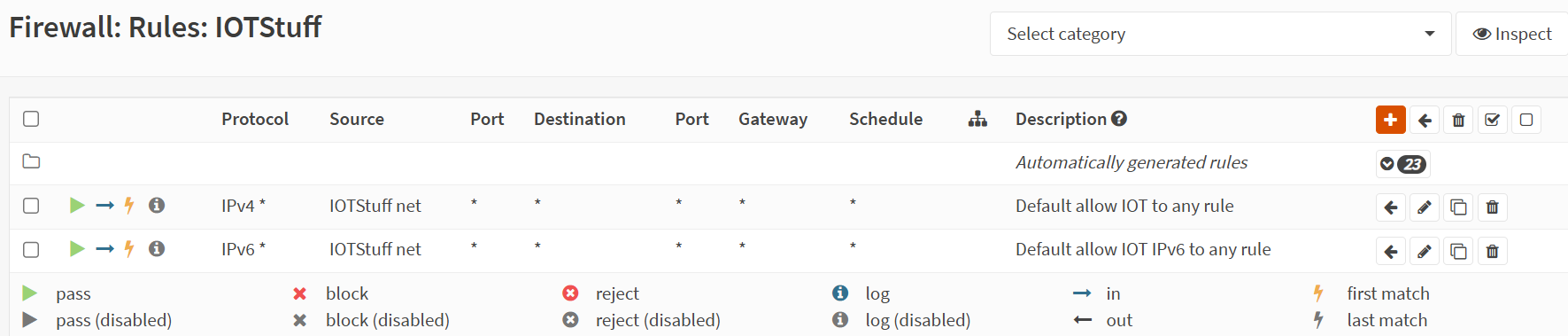Expand the 23 automatically generated rules
The height and width of the screenshot is (336, 1568).
pyautogui.click(x=1403, y=164)
